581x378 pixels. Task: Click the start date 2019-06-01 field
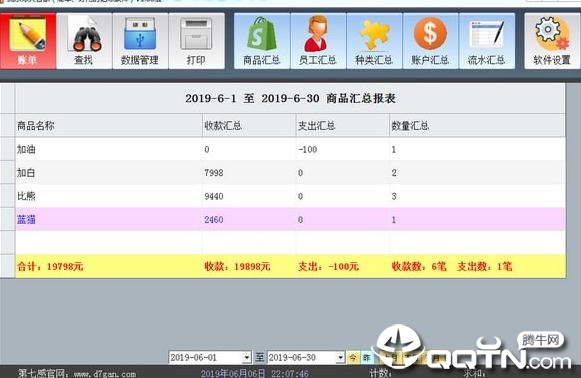pos(206,358)
